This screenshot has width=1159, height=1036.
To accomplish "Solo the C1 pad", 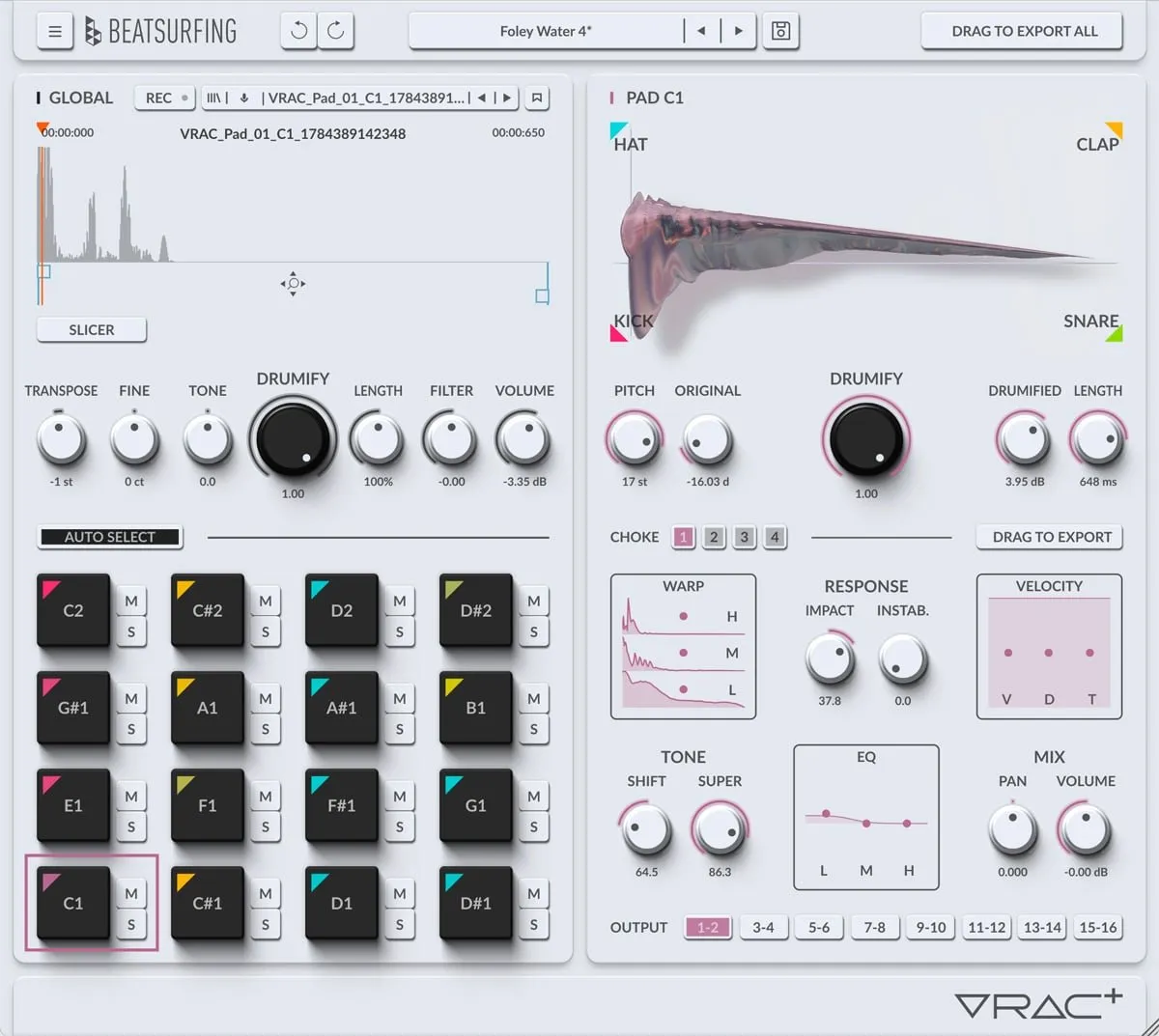I will click(131, 924).
